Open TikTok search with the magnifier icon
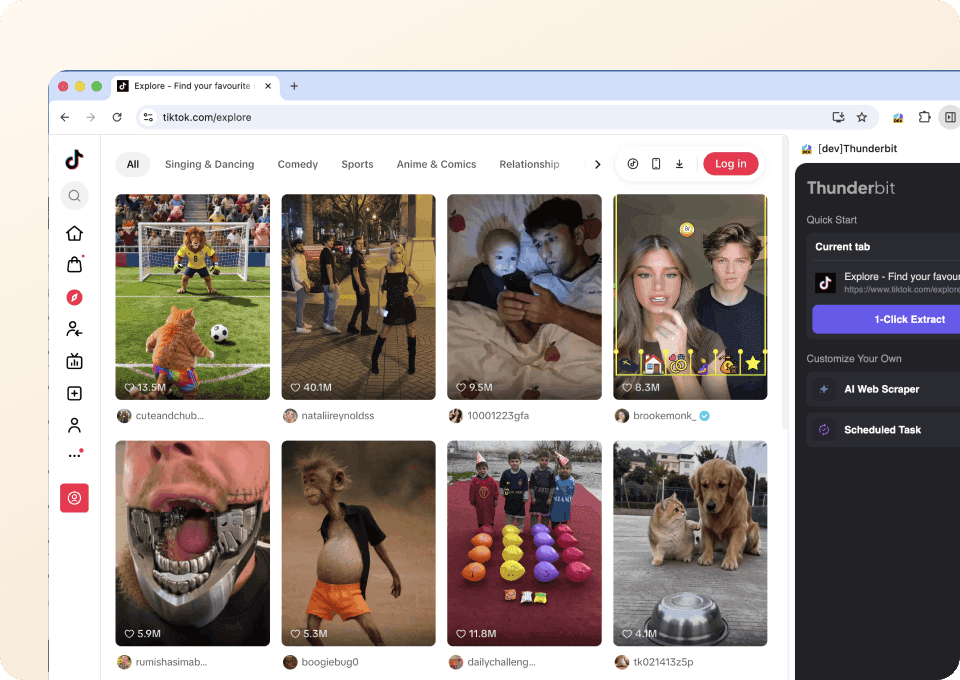960x680 pixels. click(74, 195)
